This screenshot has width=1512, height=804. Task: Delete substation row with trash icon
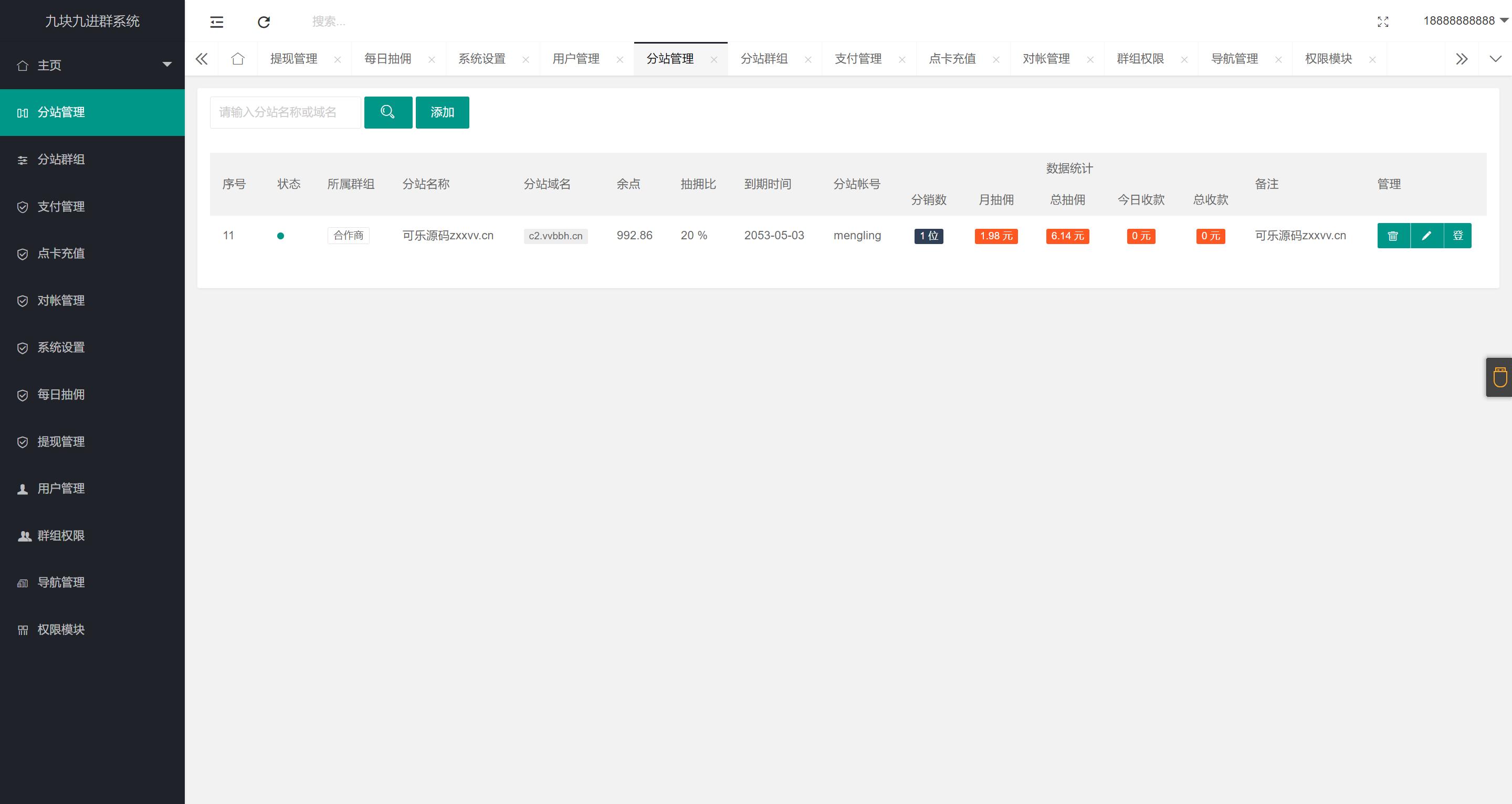tap(1393, 236)
